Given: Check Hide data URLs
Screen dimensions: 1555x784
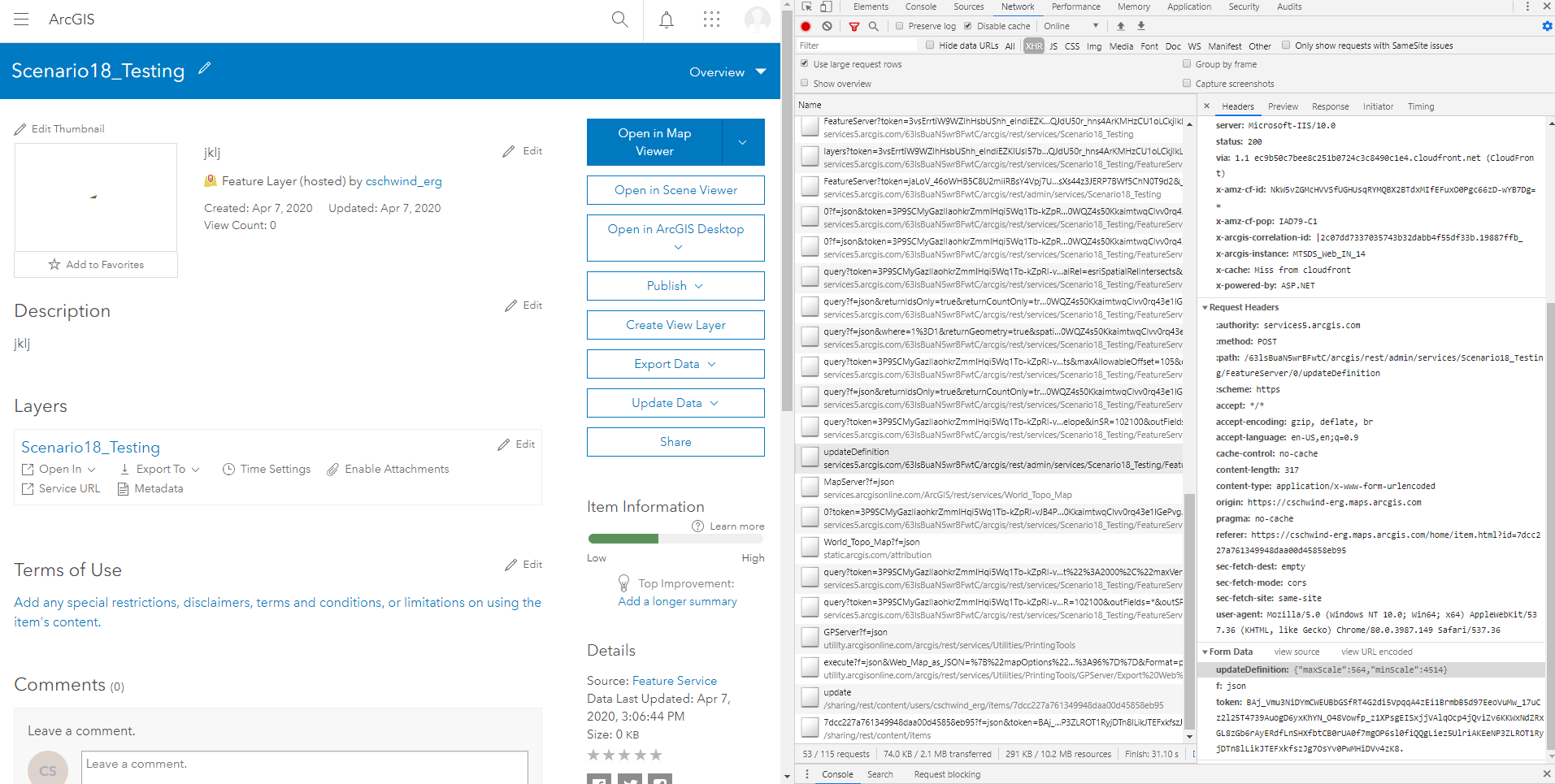Looking at the screenshot, I should pos(930,45).
